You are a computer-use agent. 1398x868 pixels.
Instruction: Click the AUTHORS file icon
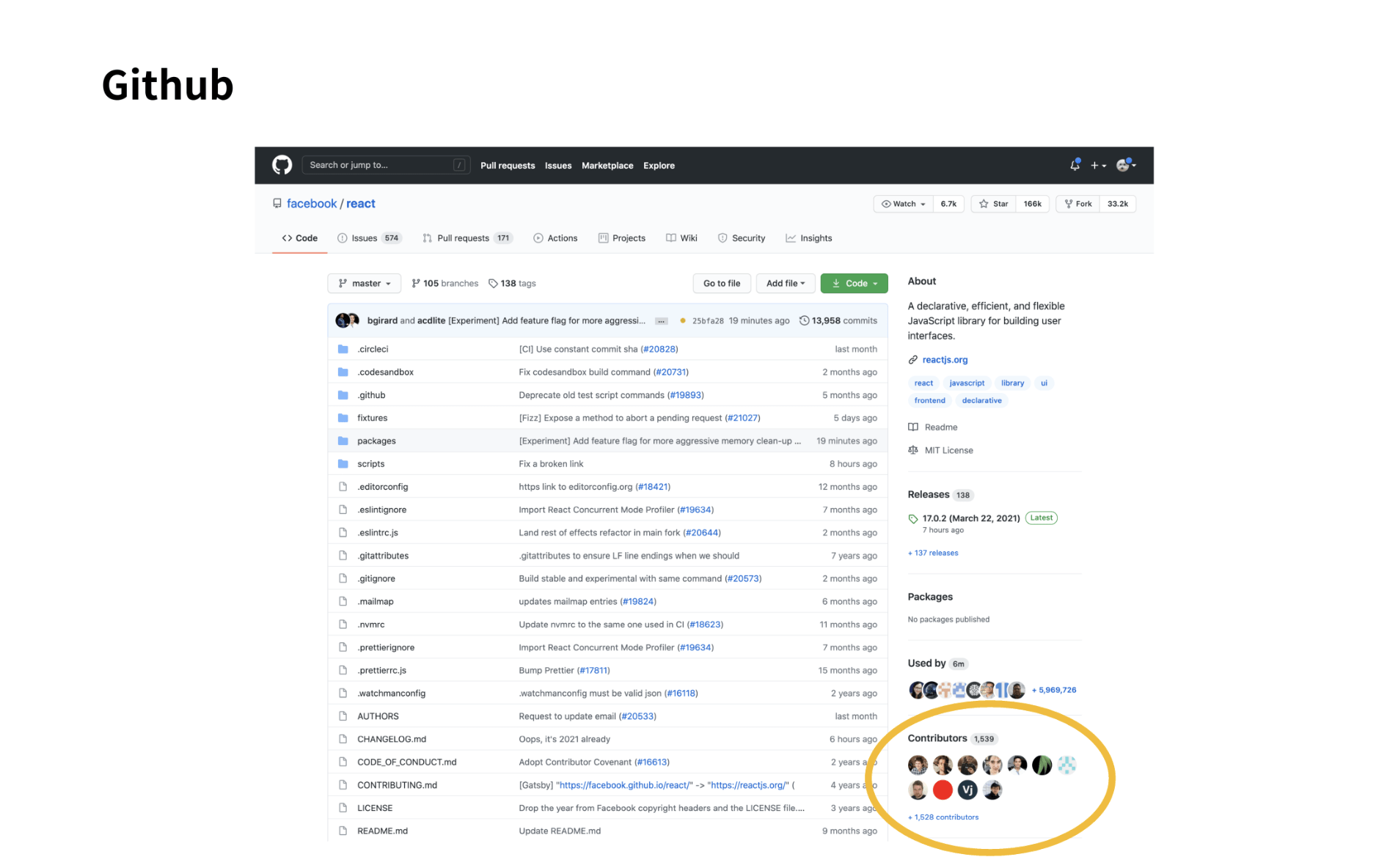point(343,716)
